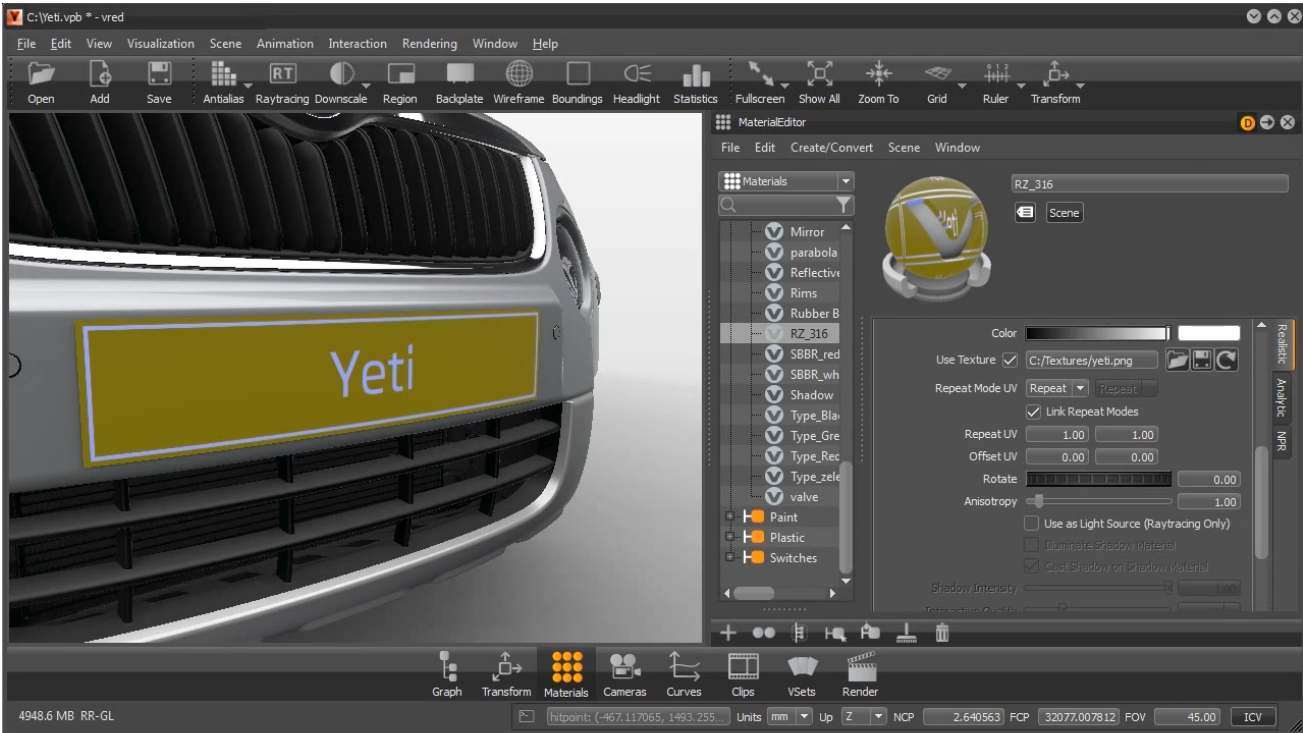Screen dimensions: 1303x733
Task: Click the Save toolbar icon
Action: [159, 75]
